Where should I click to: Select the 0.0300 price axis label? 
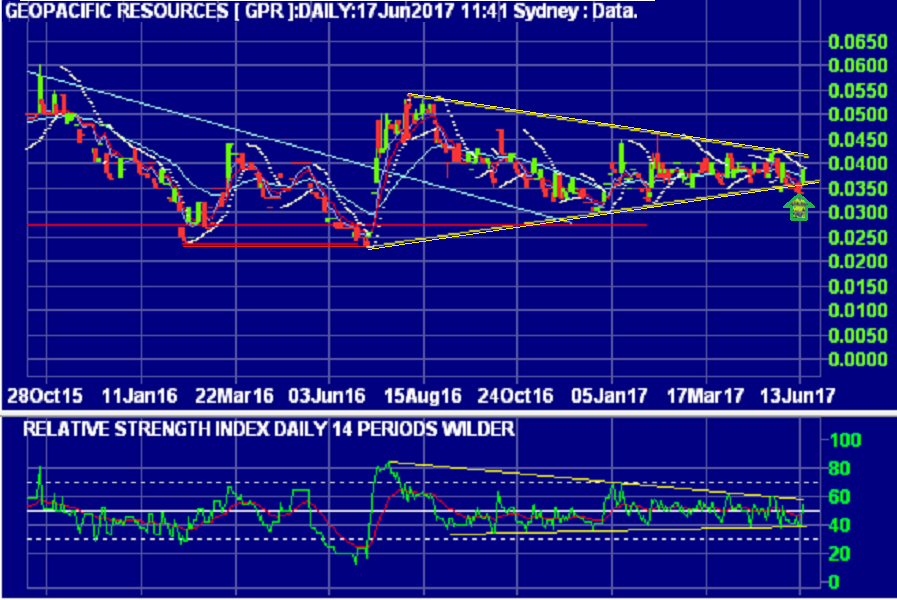pos(859,212)
